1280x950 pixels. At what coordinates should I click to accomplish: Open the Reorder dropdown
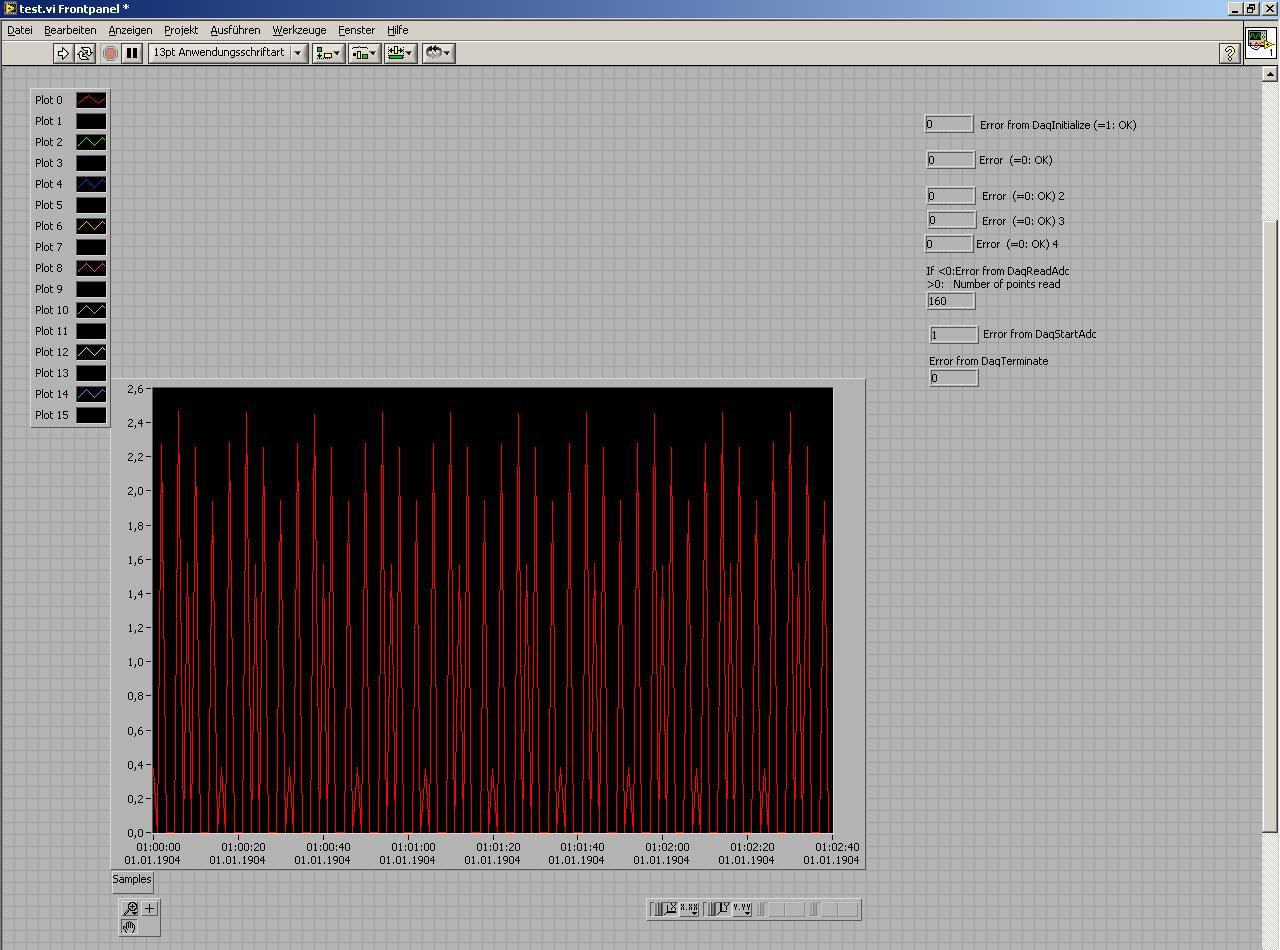(438, 53)
